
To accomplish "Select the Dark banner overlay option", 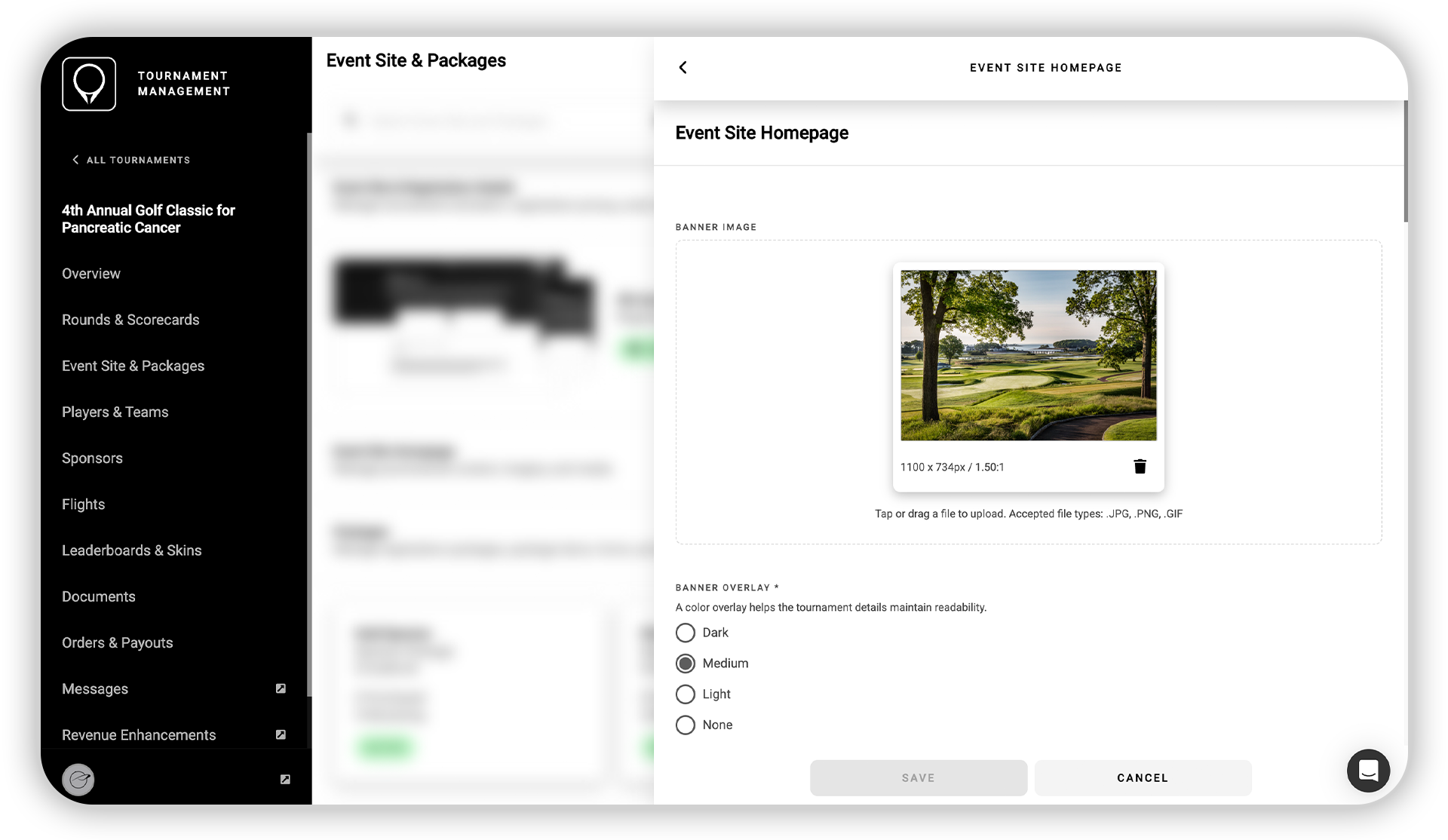I will pyautogui.click(x=685, y=633).
